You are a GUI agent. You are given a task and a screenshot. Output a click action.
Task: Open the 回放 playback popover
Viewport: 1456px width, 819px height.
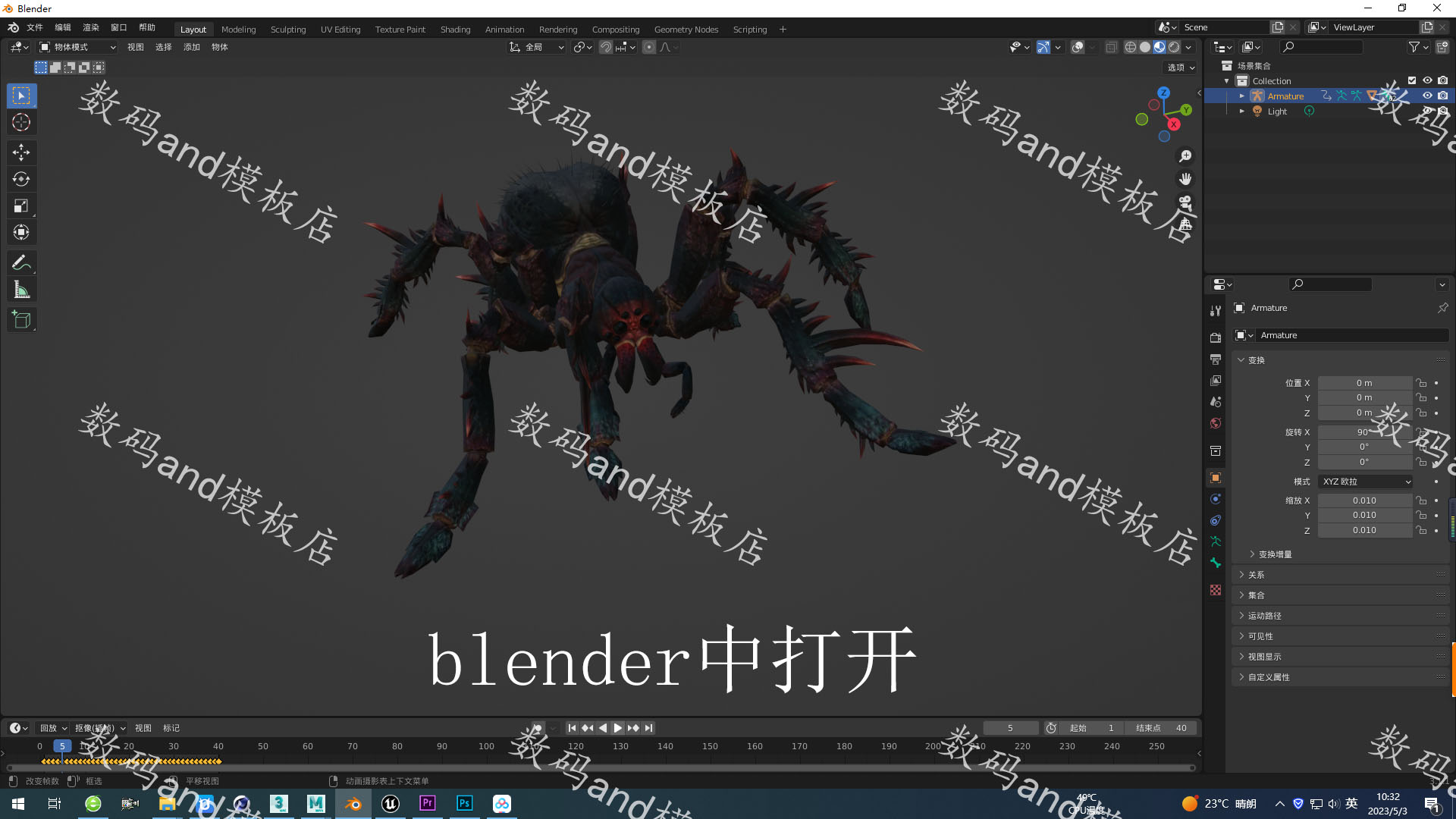(x=53, y=728)
